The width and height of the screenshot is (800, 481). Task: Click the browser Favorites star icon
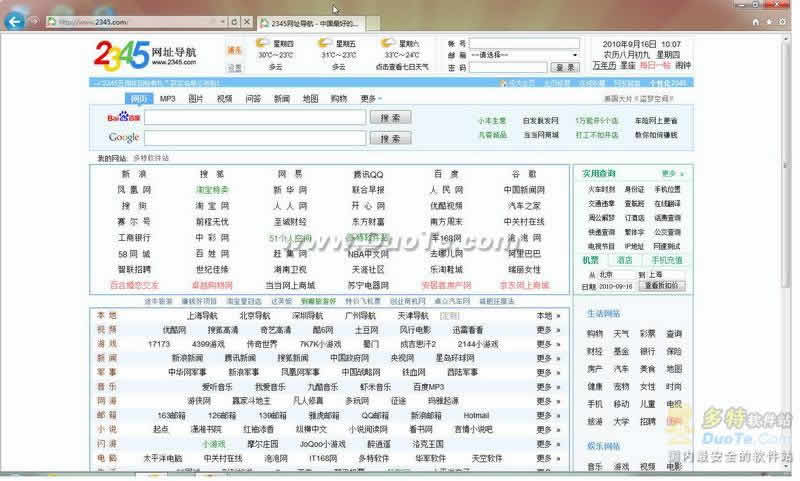point(769,21)
